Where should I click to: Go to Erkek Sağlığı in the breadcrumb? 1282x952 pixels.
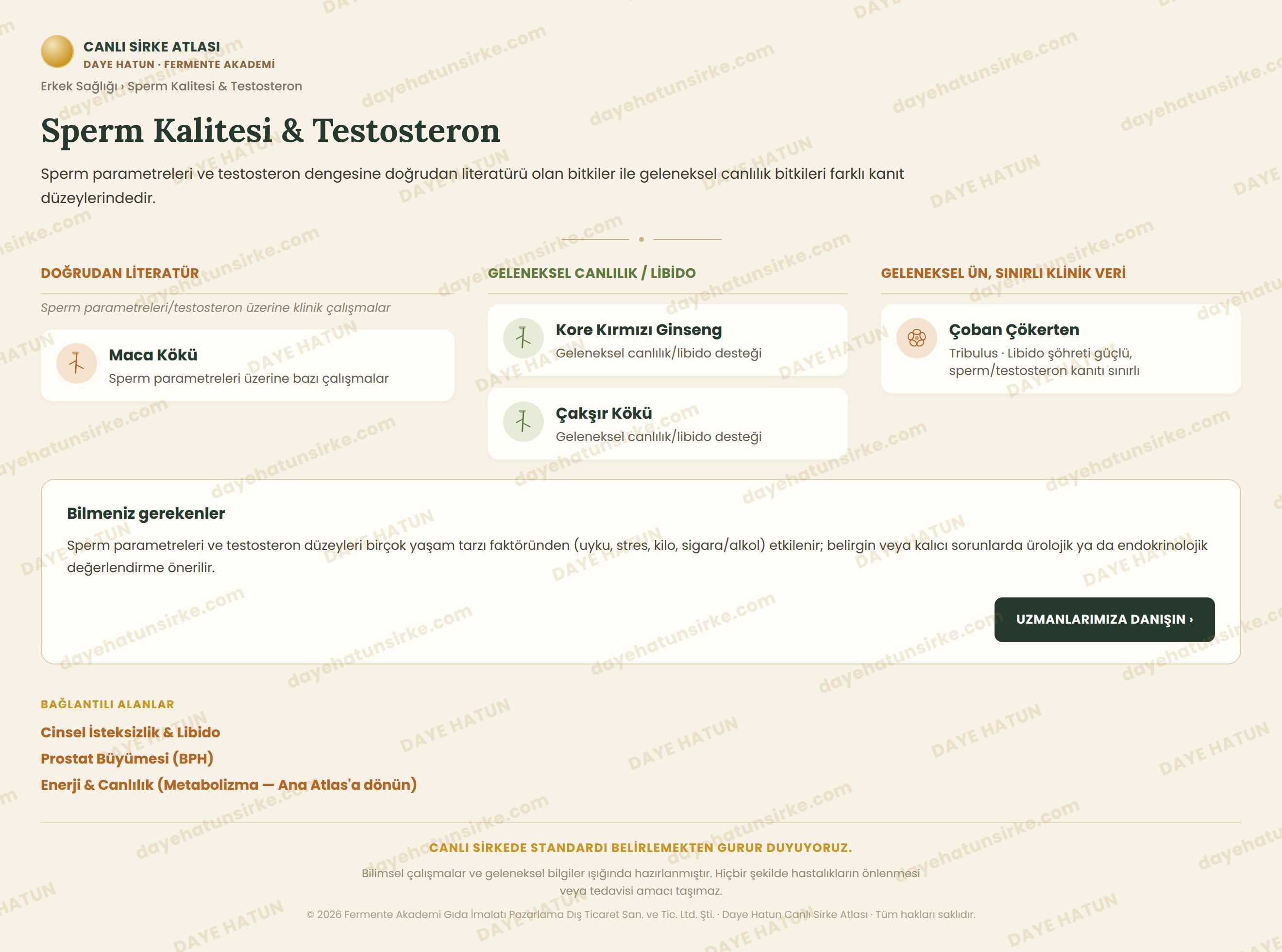79,86
